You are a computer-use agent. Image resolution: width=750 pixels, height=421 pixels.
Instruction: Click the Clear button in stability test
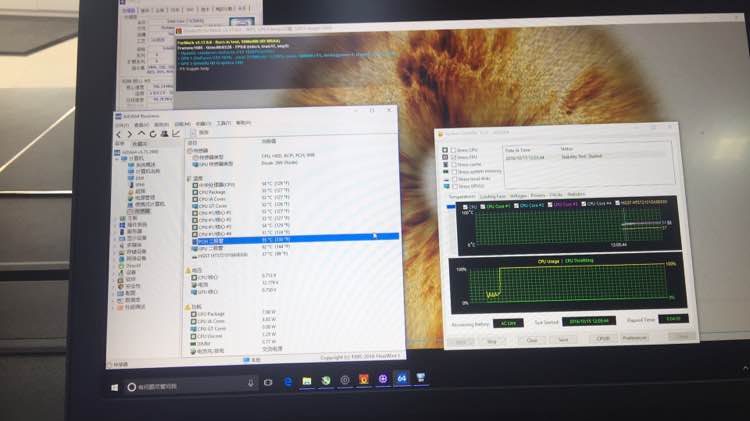click(x=532, y=340)
